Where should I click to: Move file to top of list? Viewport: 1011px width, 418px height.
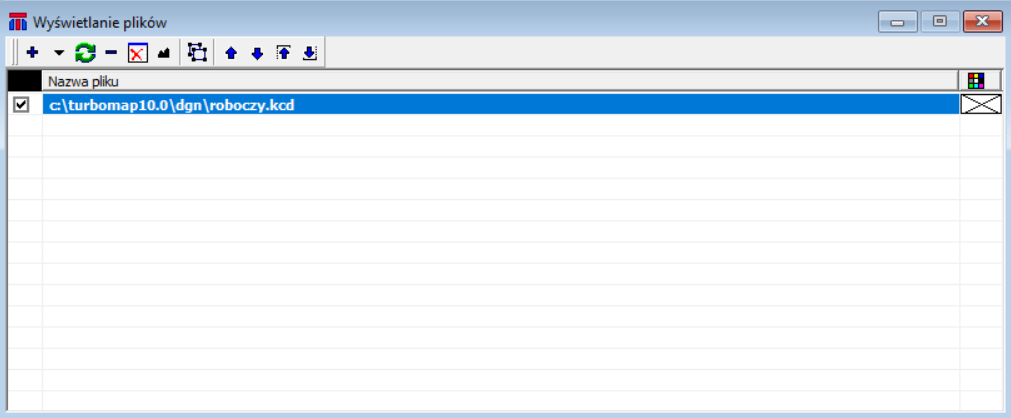click(x=284, y=53)
